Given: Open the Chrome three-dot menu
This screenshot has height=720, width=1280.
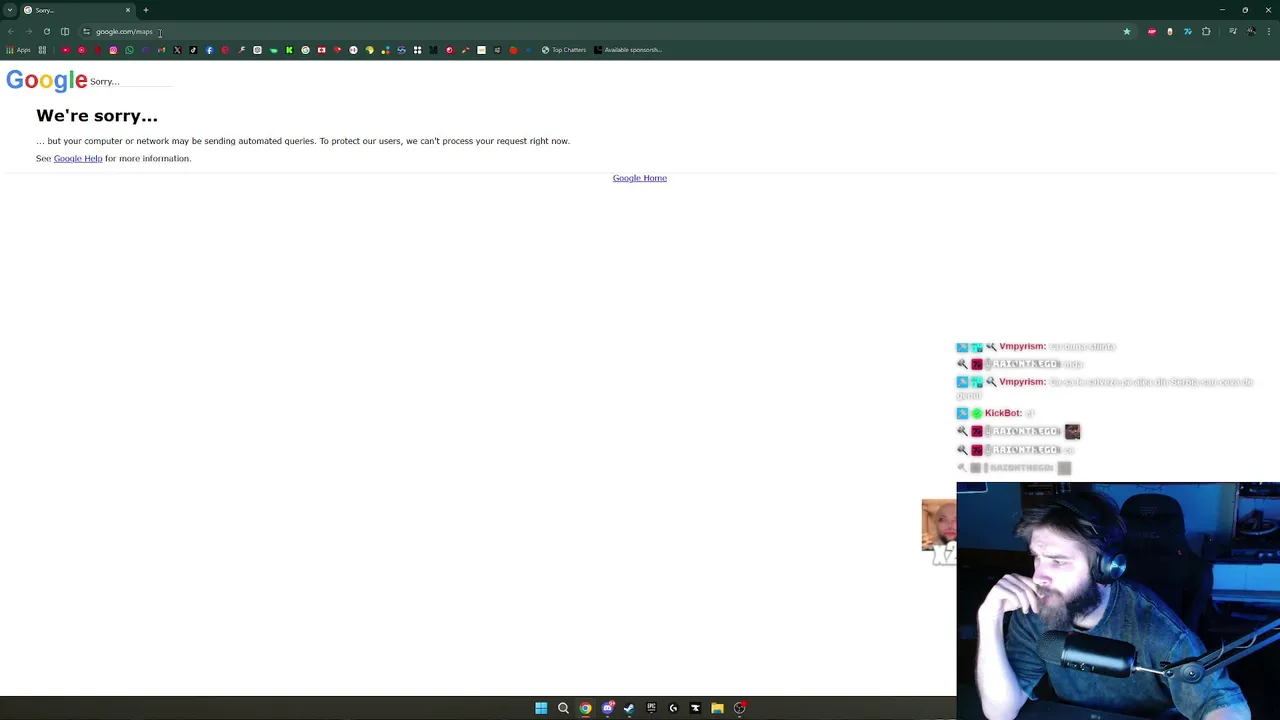Looking at the screenshot, I should point(1269,31).
